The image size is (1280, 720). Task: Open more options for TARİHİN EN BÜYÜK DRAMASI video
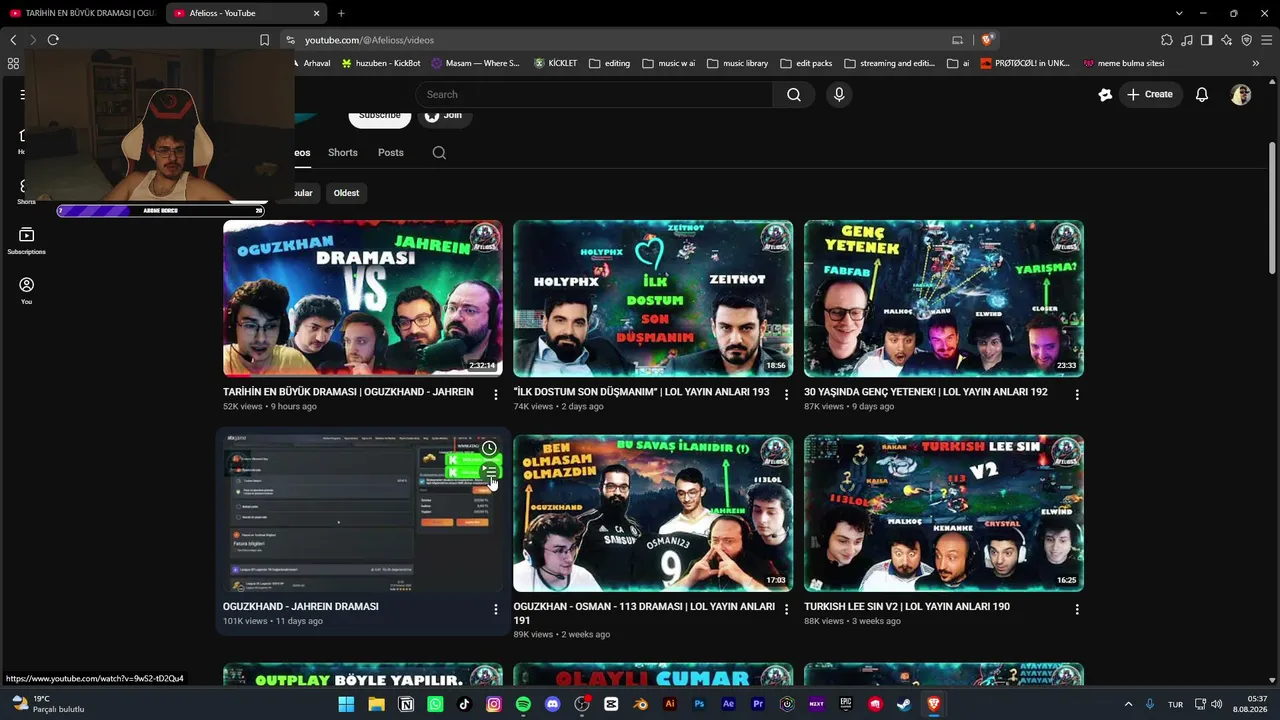click(x=496, y=395)
